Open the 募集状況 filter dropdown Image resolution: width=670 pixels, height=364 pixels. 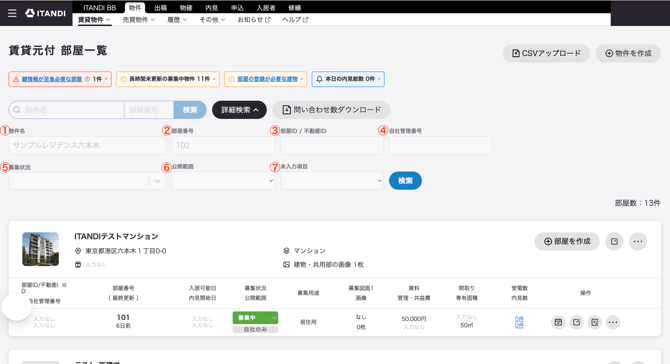coord(87,181)
